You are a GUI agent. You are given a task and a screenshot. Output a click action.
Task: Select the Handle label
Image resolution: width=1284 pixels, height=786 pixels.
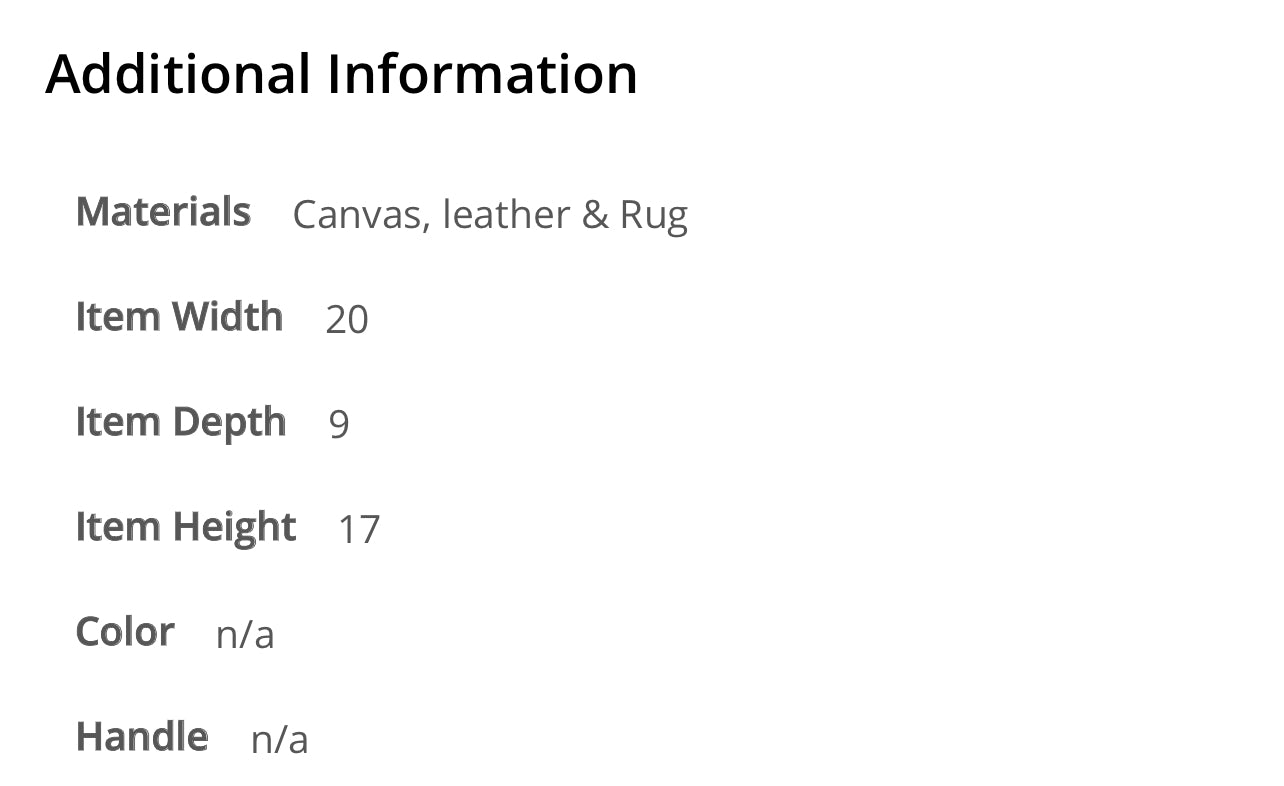[142, 737]
